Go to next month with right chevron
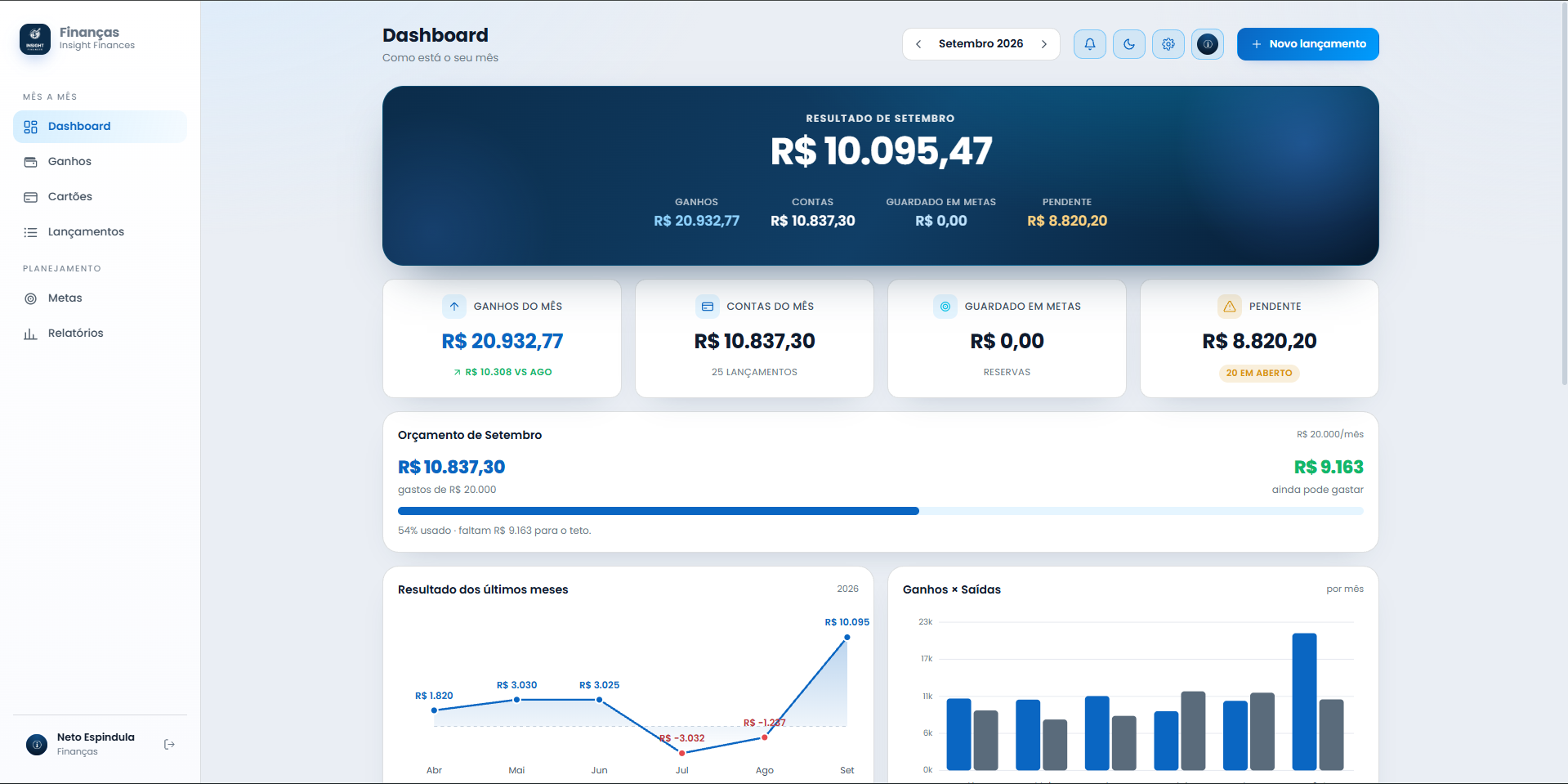Image resolution: width=1568 pixels, height=784 pixels. click(x=1044, y=44)
